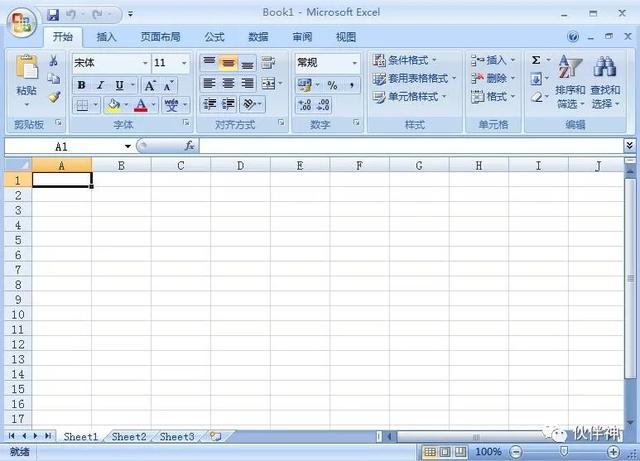Select the Sheet2 worksheet tab

pyautogui.click(x=129, y=437)
